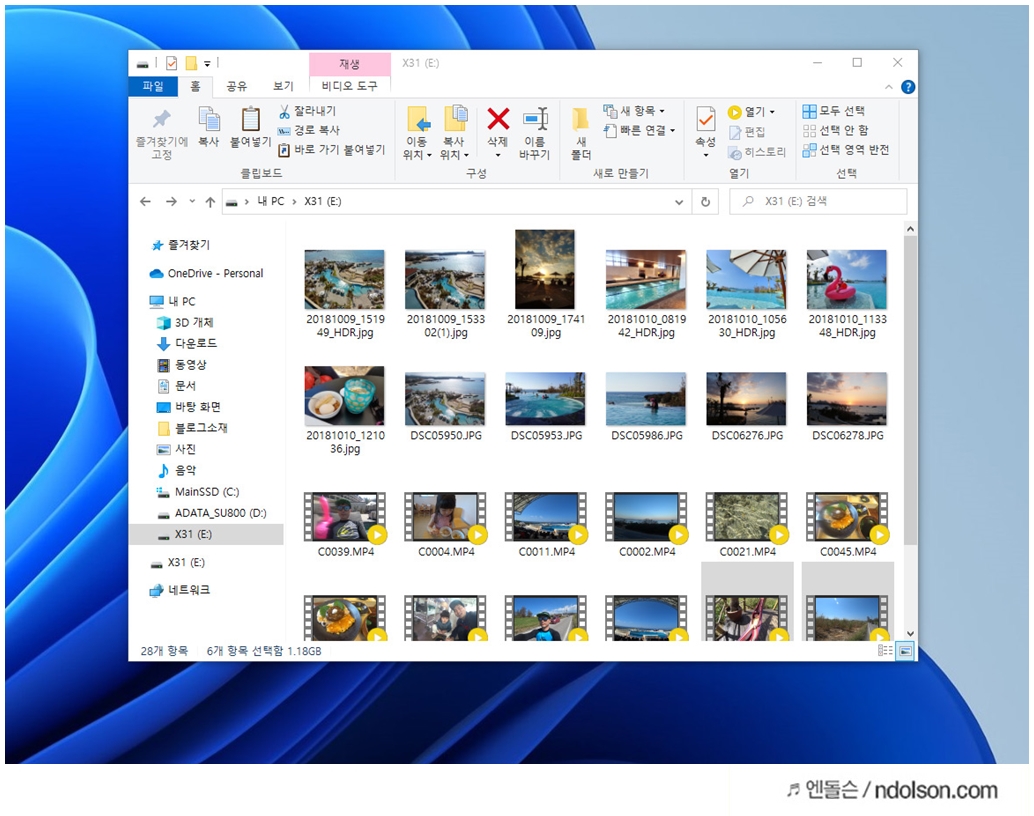Click the X31 (E:) search field
Screen dimensions: 1034x816
coord(818,202)
